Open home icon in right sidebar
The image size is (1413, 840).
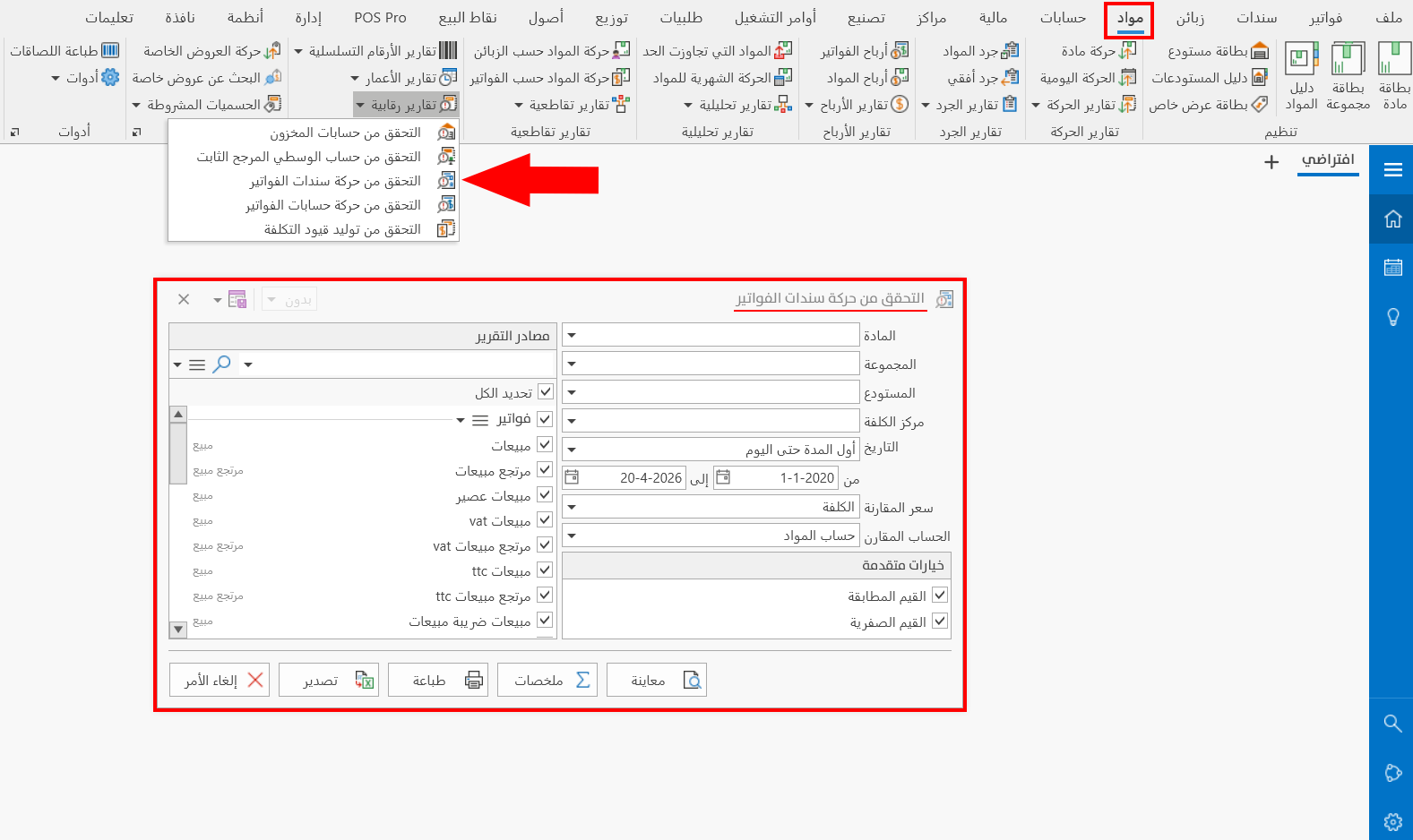(1392, 219)
